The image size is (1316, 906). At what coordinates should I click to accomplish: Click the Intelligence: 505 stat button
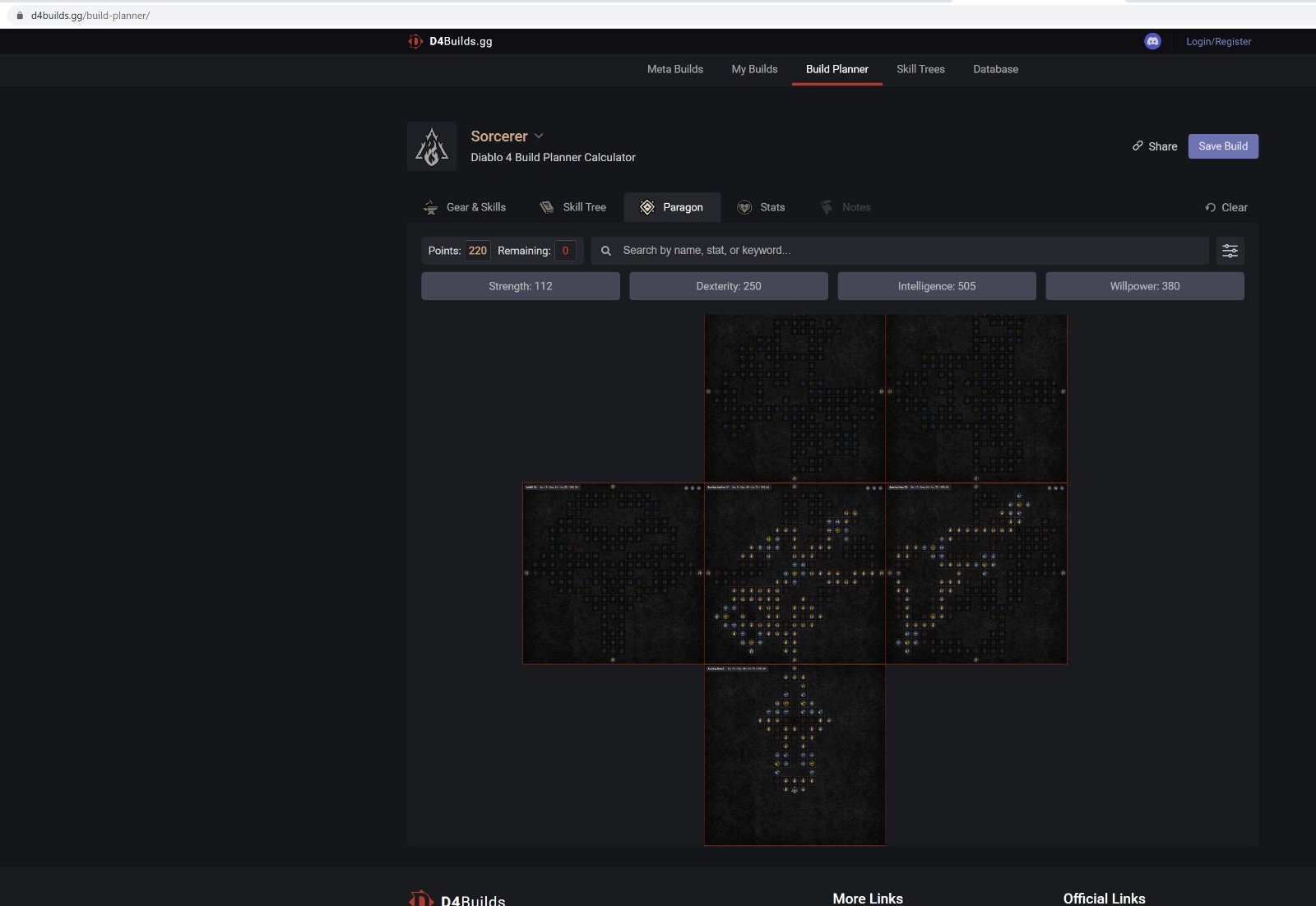[x=937, y=286]
